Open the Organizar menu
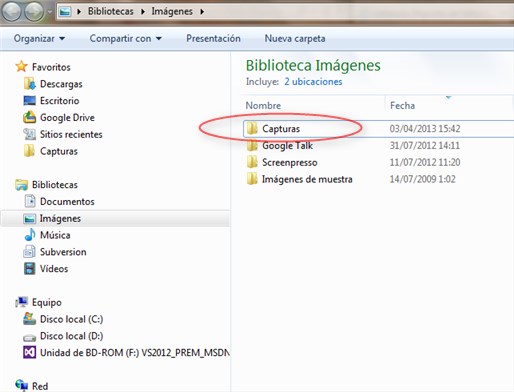Screen dimensions: 514x392 pos(39,38)
